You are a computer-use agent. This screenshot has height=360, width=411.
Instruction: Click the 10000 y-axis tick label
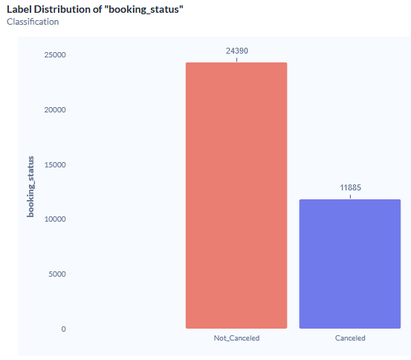pos(55,219)
